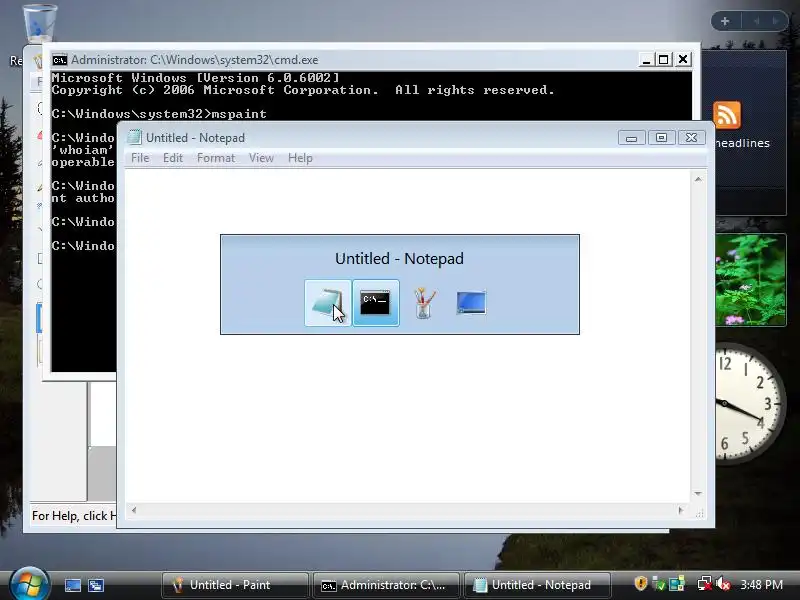Restore down the Untitled - Notepad window

point(661,138)
